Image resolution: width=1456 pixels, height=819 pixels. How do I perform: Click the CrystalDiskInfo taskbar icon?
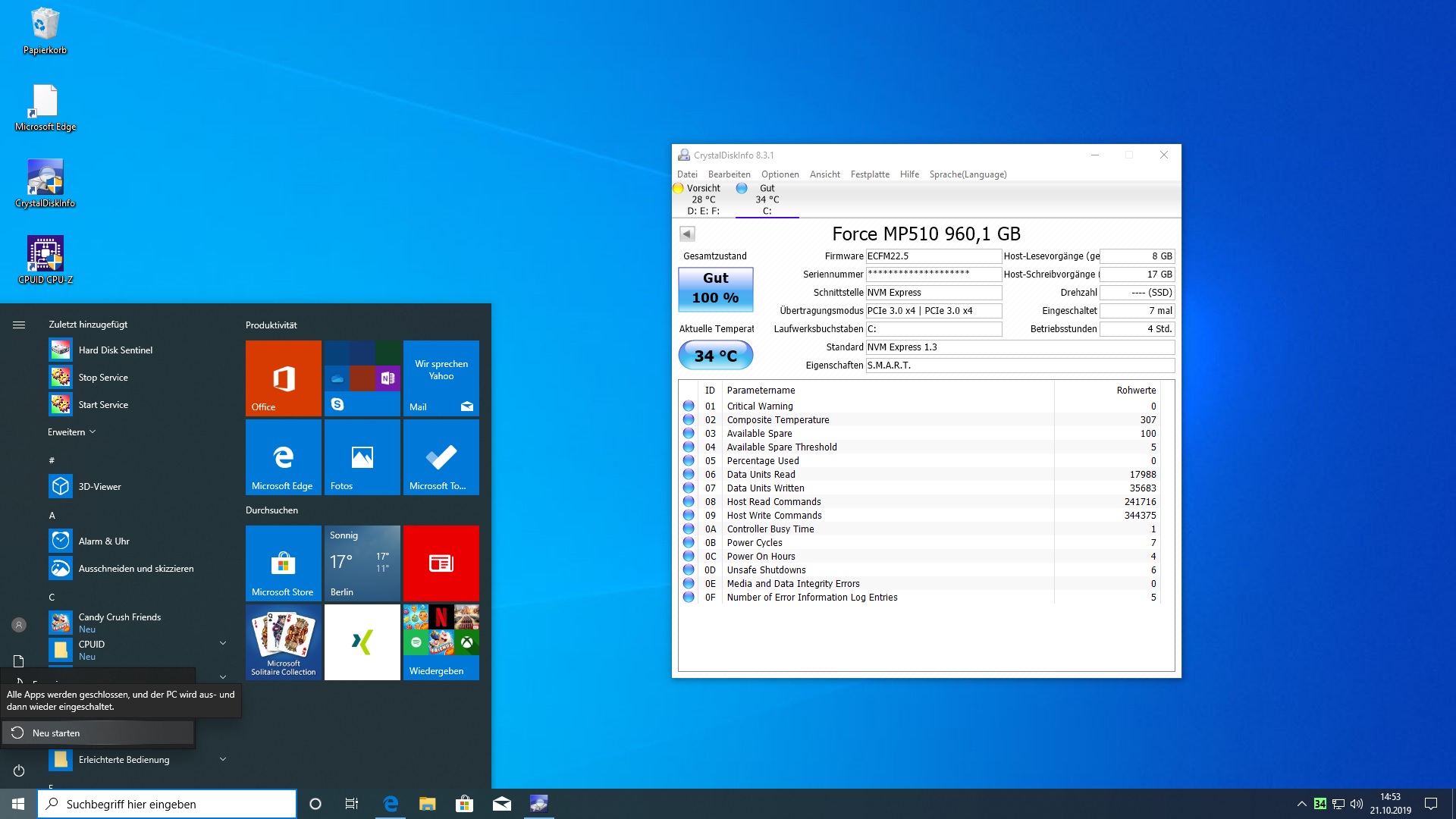(538, 804)
